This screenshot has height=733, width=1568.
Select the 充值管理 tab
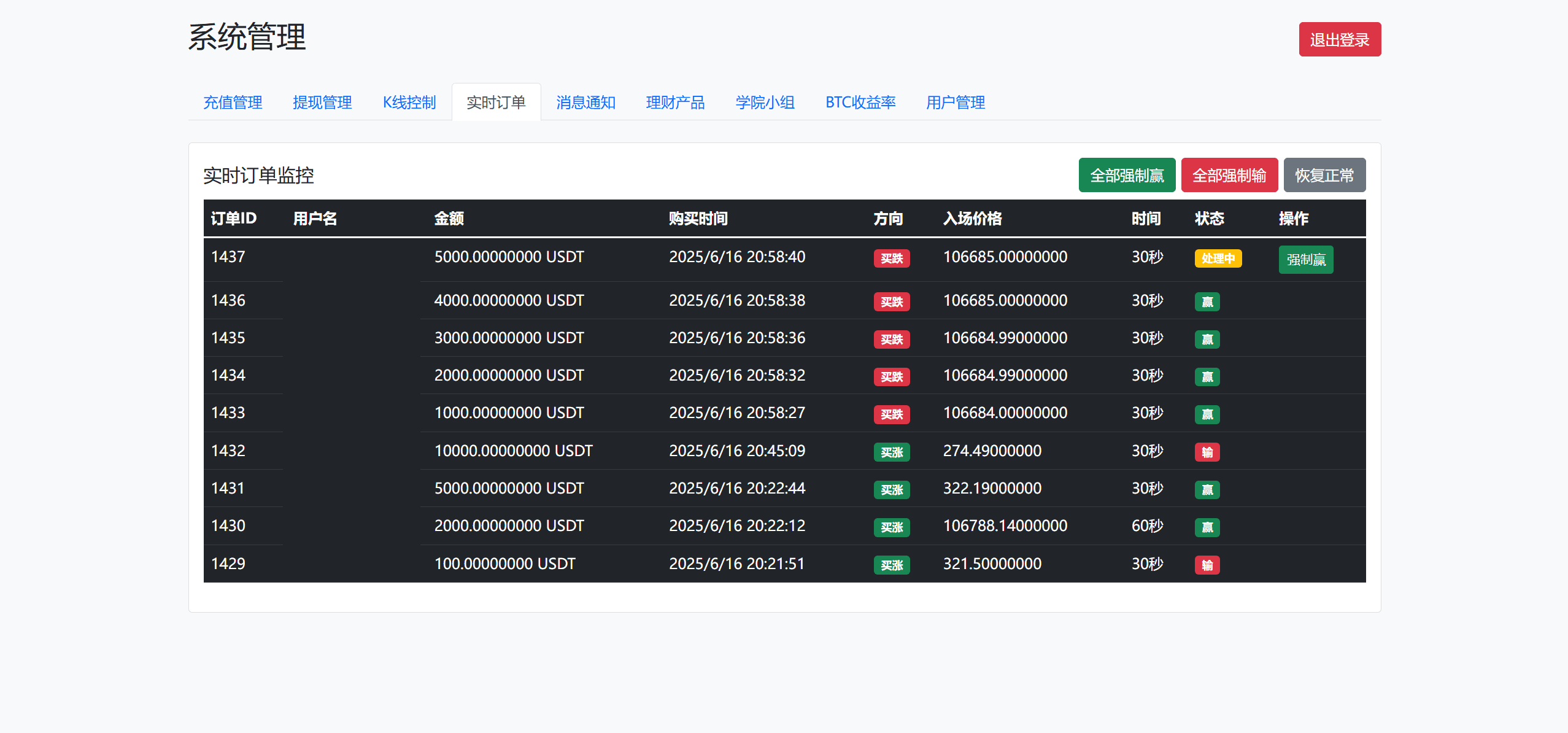tap(233, 103)
